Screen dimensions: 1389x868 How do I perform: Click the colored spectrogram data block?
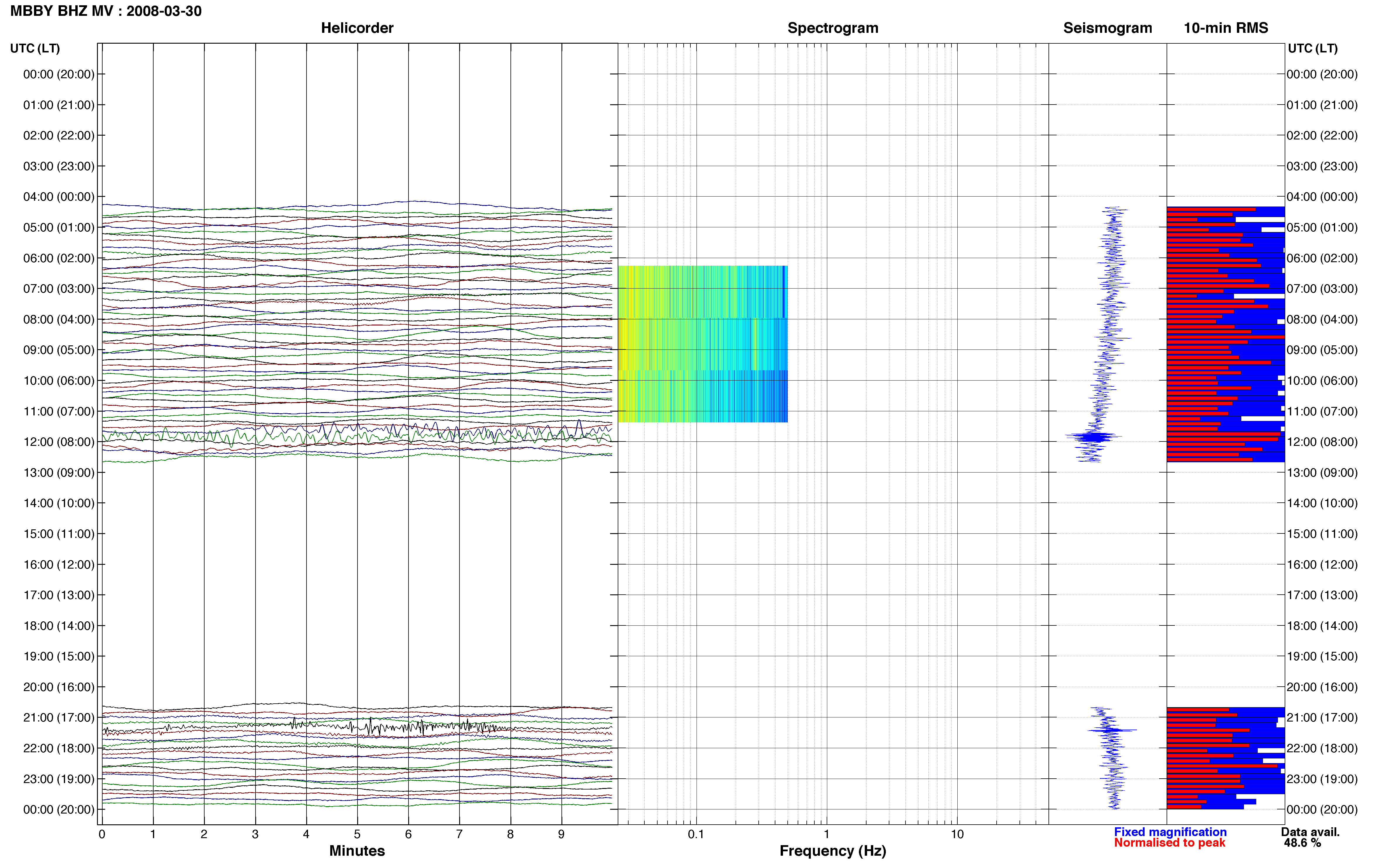[703, 344]
